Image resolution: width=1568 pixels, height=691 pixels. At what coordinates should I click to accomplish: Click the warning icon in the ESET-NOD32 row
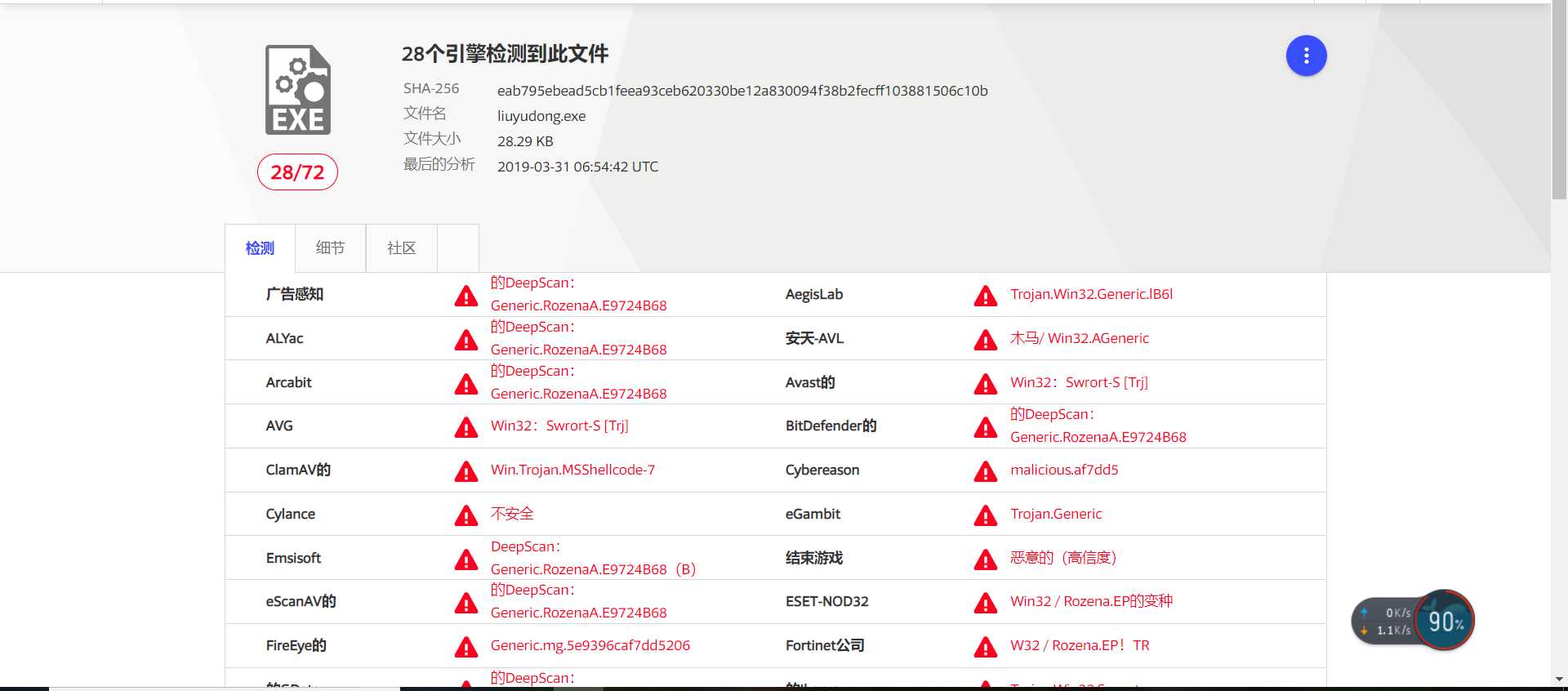(986, 603)
